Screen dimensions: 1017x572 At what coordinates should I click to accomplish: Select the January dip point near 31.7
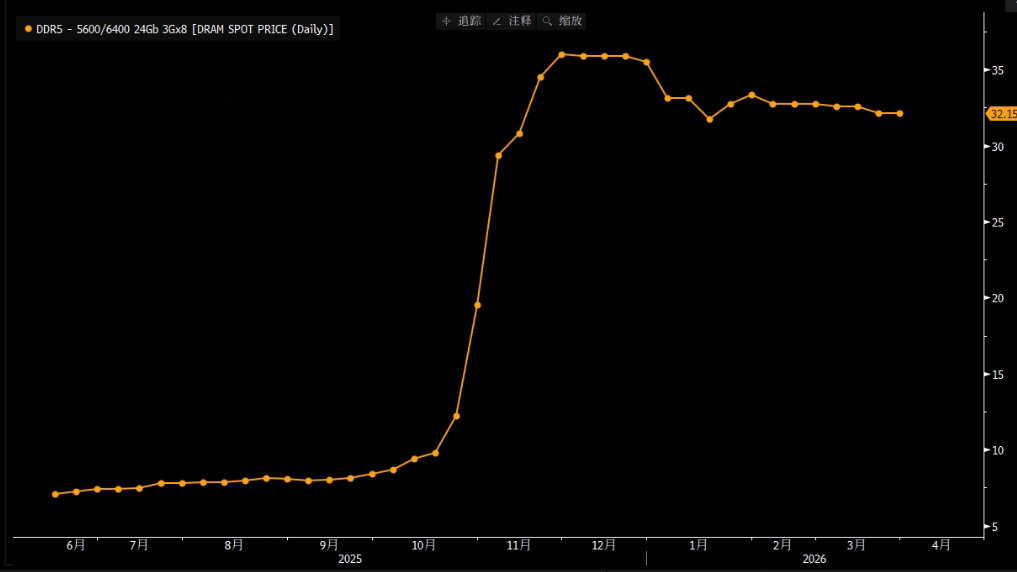coord(710,119)
